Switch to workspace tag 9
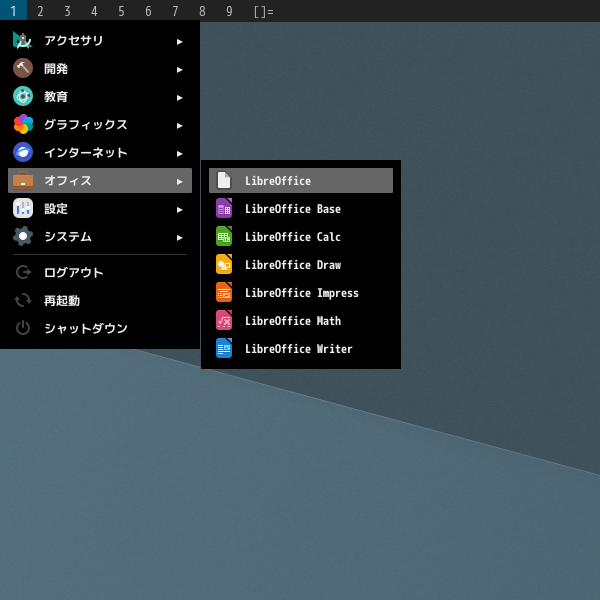The width and height of the screenshot is (600, 600). [229, 11]
